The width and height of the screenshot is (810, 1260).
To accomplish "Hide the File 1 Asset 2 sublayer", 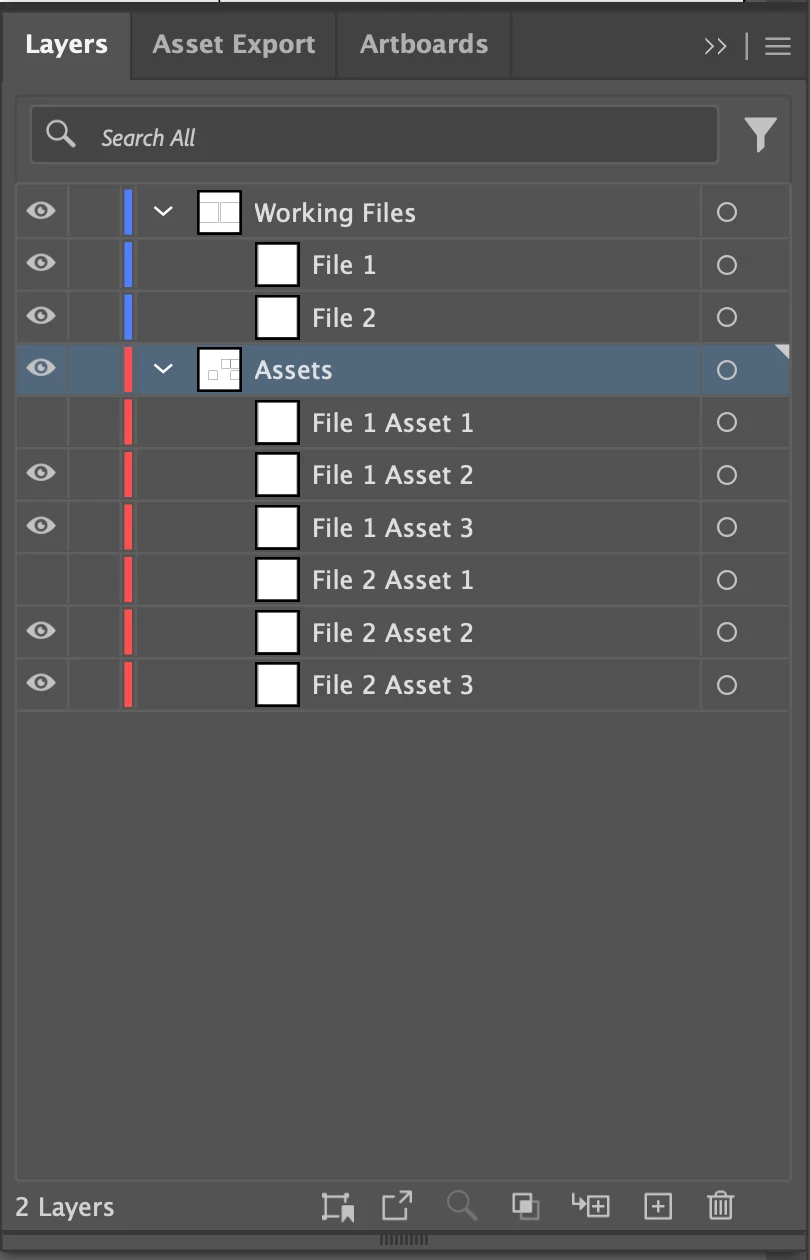I will coord(41,475).
